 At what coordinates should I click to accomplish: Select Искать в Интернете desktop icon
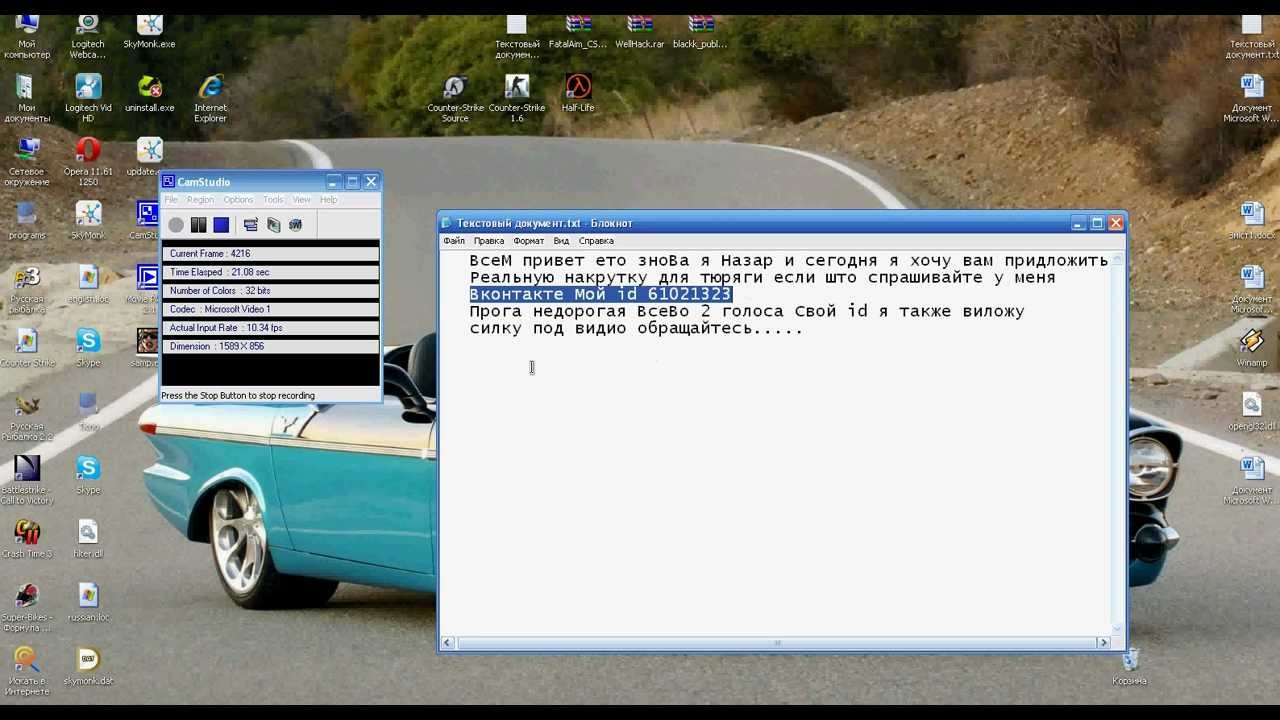click(x=27, y=672)
